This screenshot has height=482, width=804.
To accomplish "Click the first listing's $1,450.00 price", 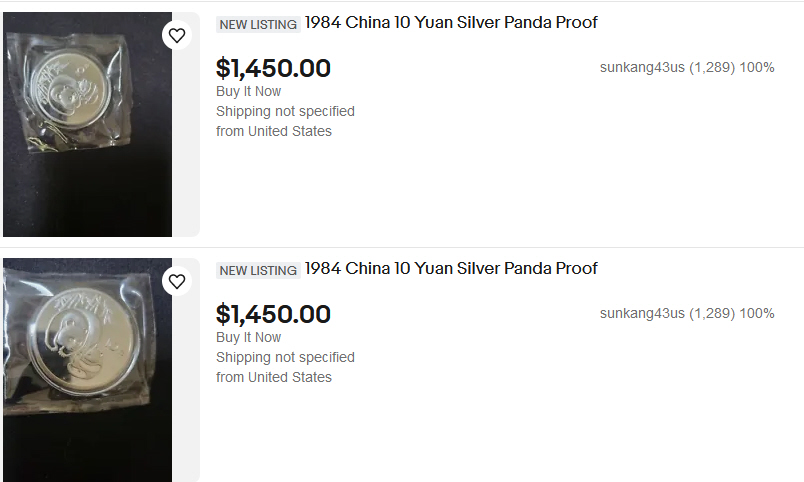I will [273, 69].
